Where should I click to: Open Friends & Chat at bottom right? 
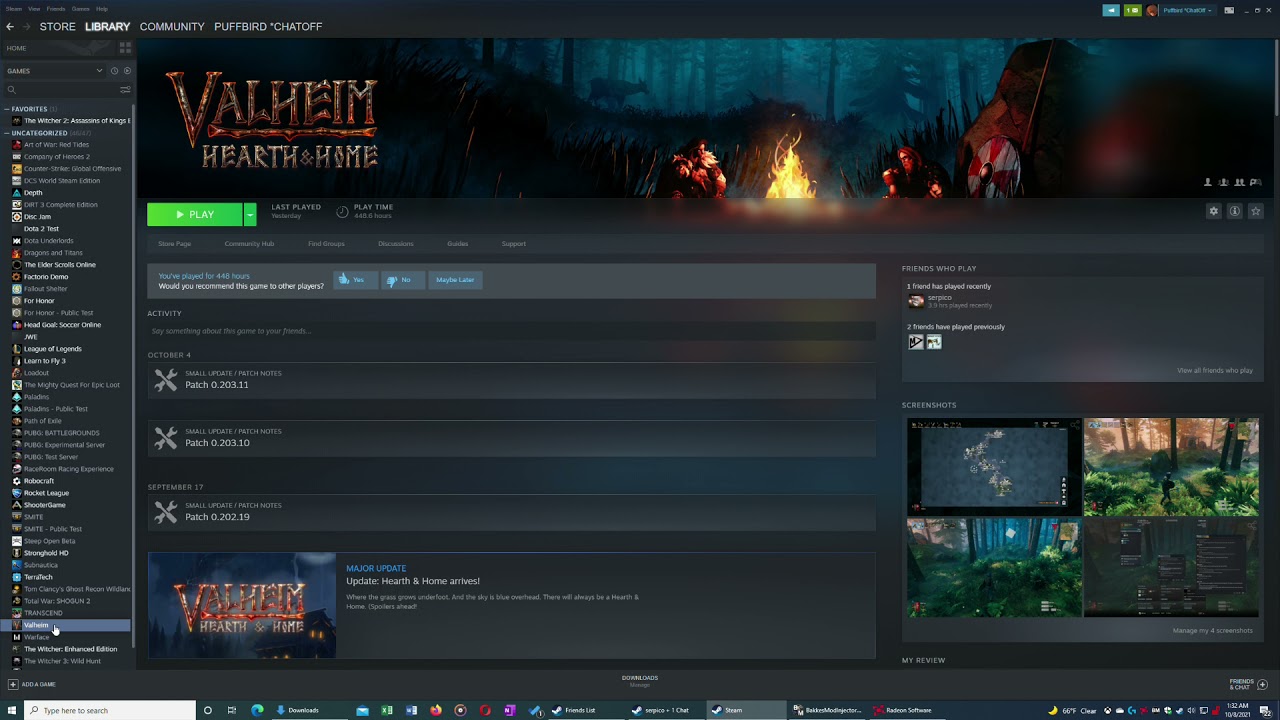click(x=1246, y=684)
